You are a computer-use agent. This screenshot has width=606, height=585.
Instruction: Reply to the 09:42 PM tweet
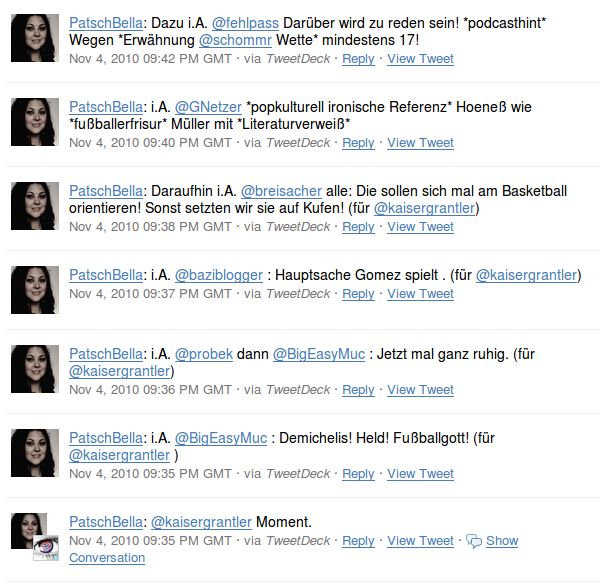(358, 59)
